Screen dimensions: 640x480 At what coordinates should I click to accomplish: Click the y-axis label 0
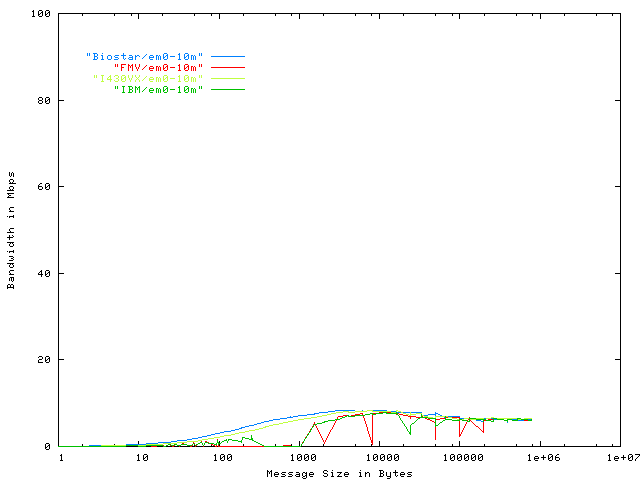[48, 447]
